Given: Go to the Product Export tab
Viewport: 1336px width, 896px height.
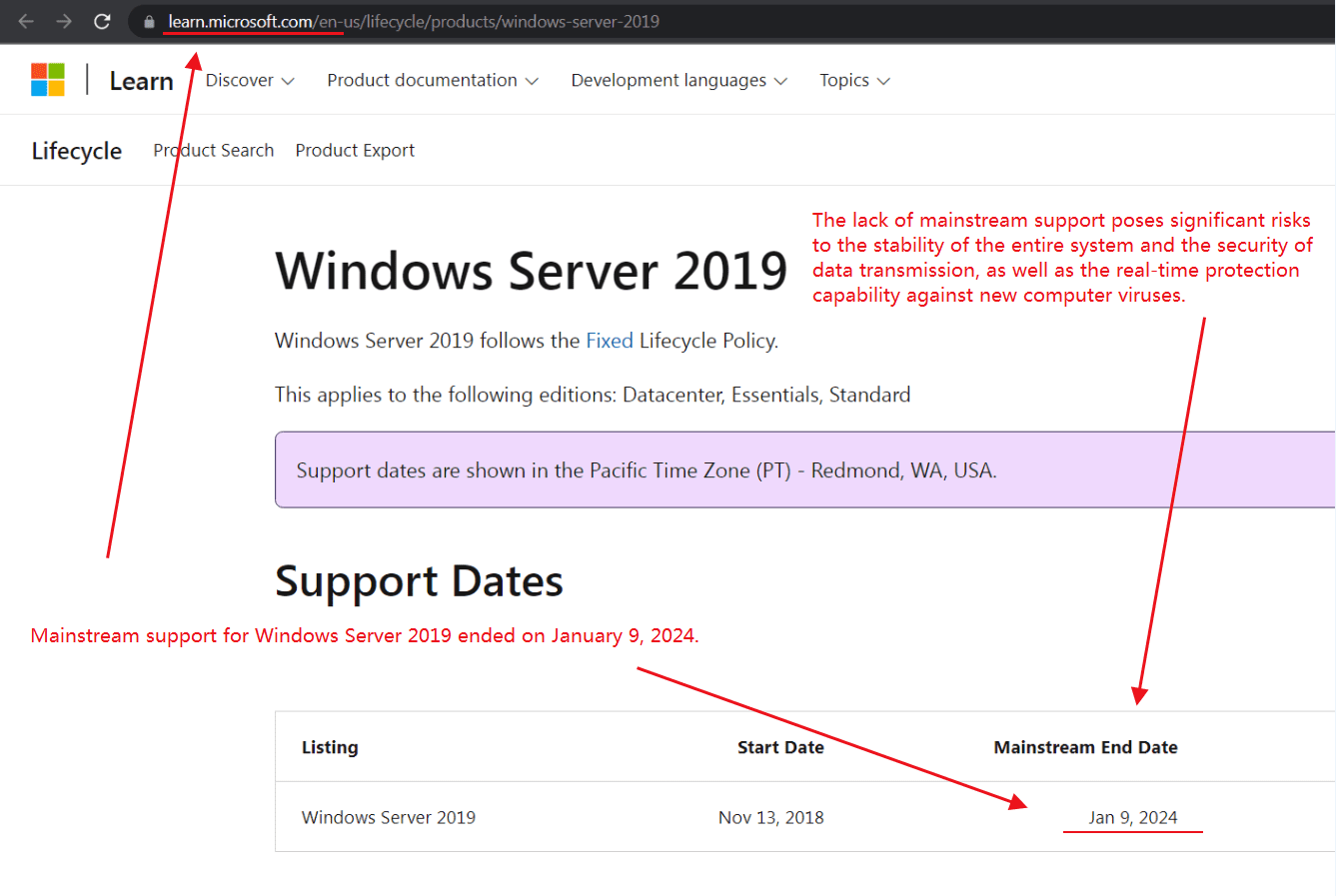Looking at the screenshot, I should point(355,151).
